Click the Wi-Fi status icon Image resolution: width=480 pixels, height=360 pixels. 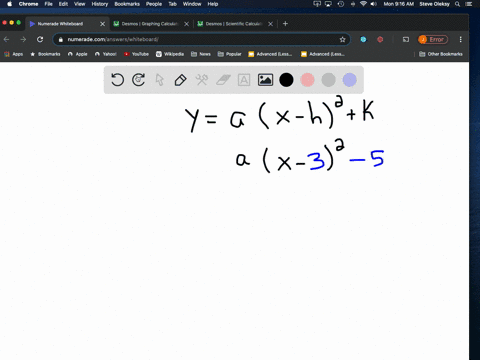tap(363, 4)
